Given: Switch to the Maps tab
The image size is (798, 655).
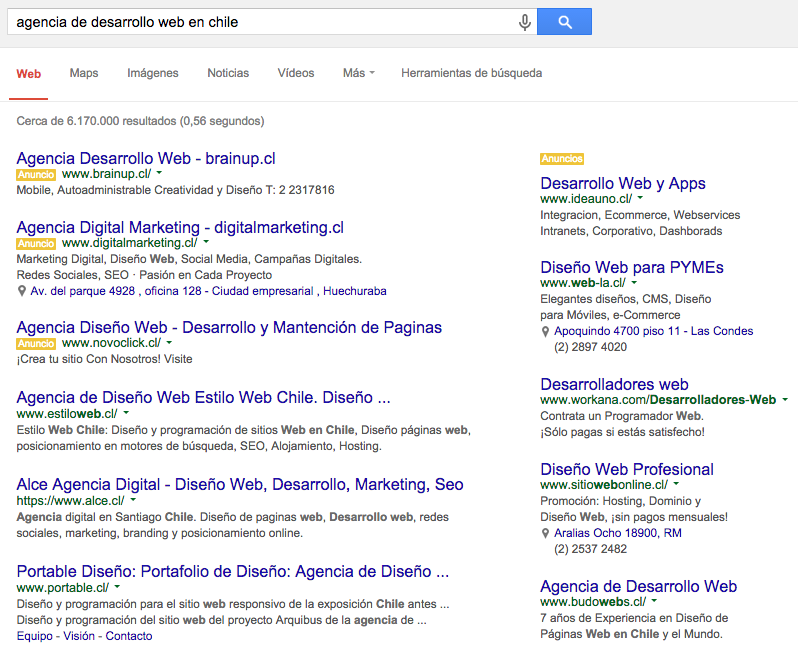Looking at the screenshot, I should coord(84,73).
